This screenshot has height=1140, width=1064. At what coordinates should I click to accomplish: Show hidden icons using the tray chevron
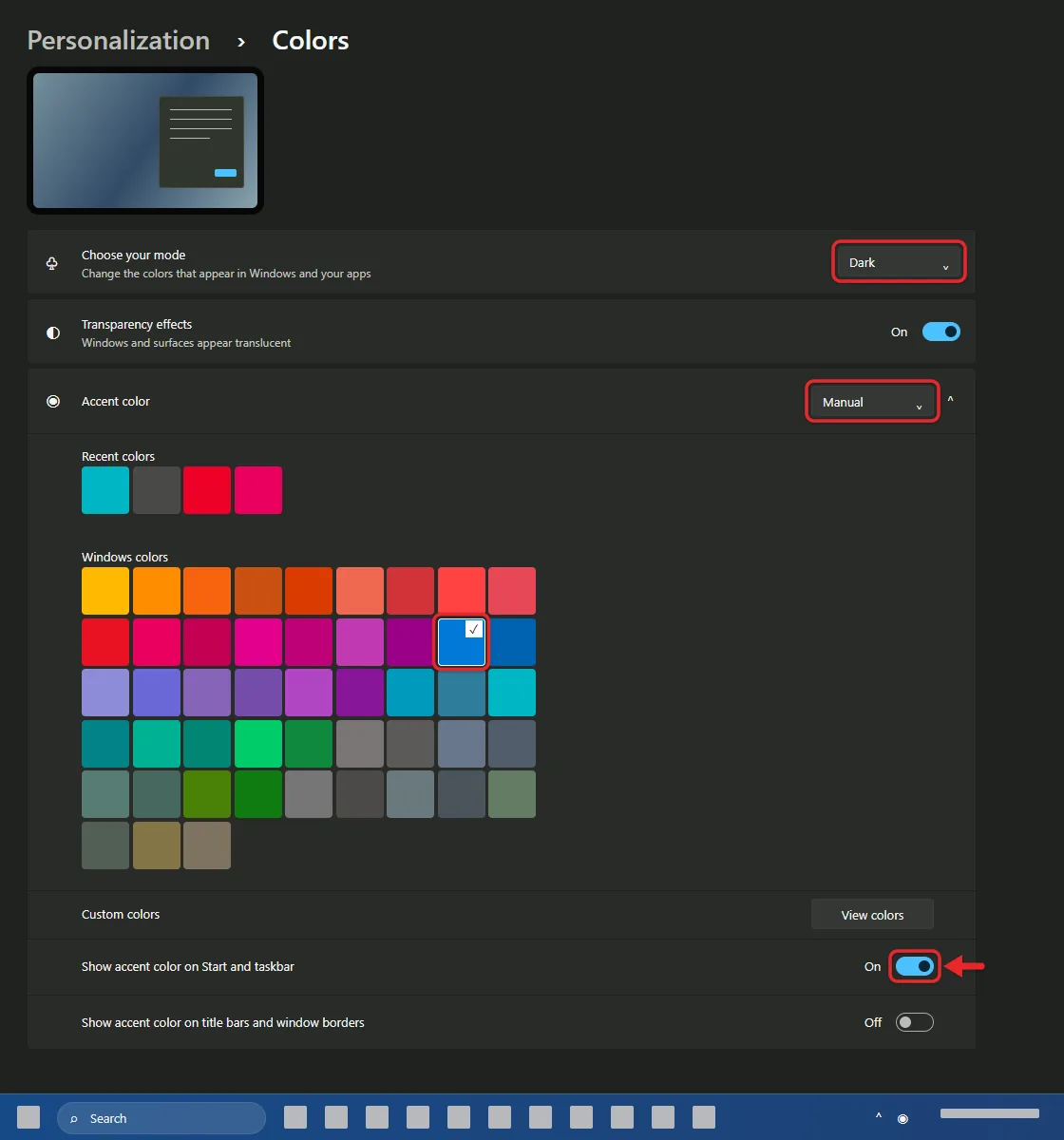click(x=879, y=1117)
